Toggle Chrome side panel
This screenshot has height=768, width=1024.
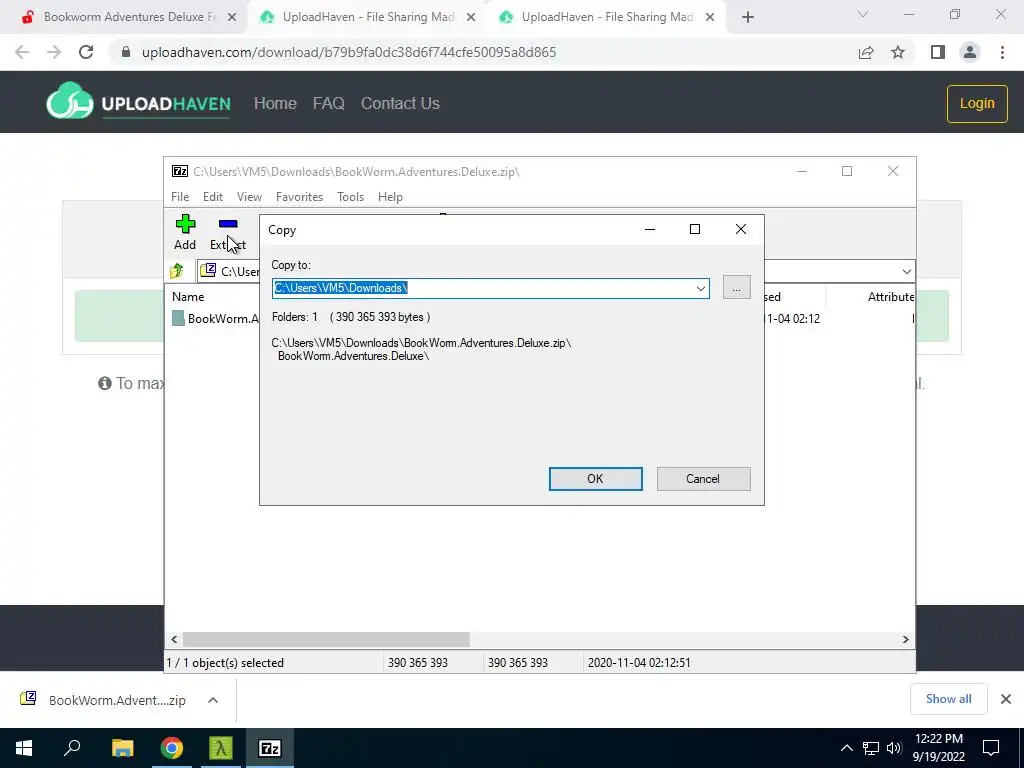[937, 52]
